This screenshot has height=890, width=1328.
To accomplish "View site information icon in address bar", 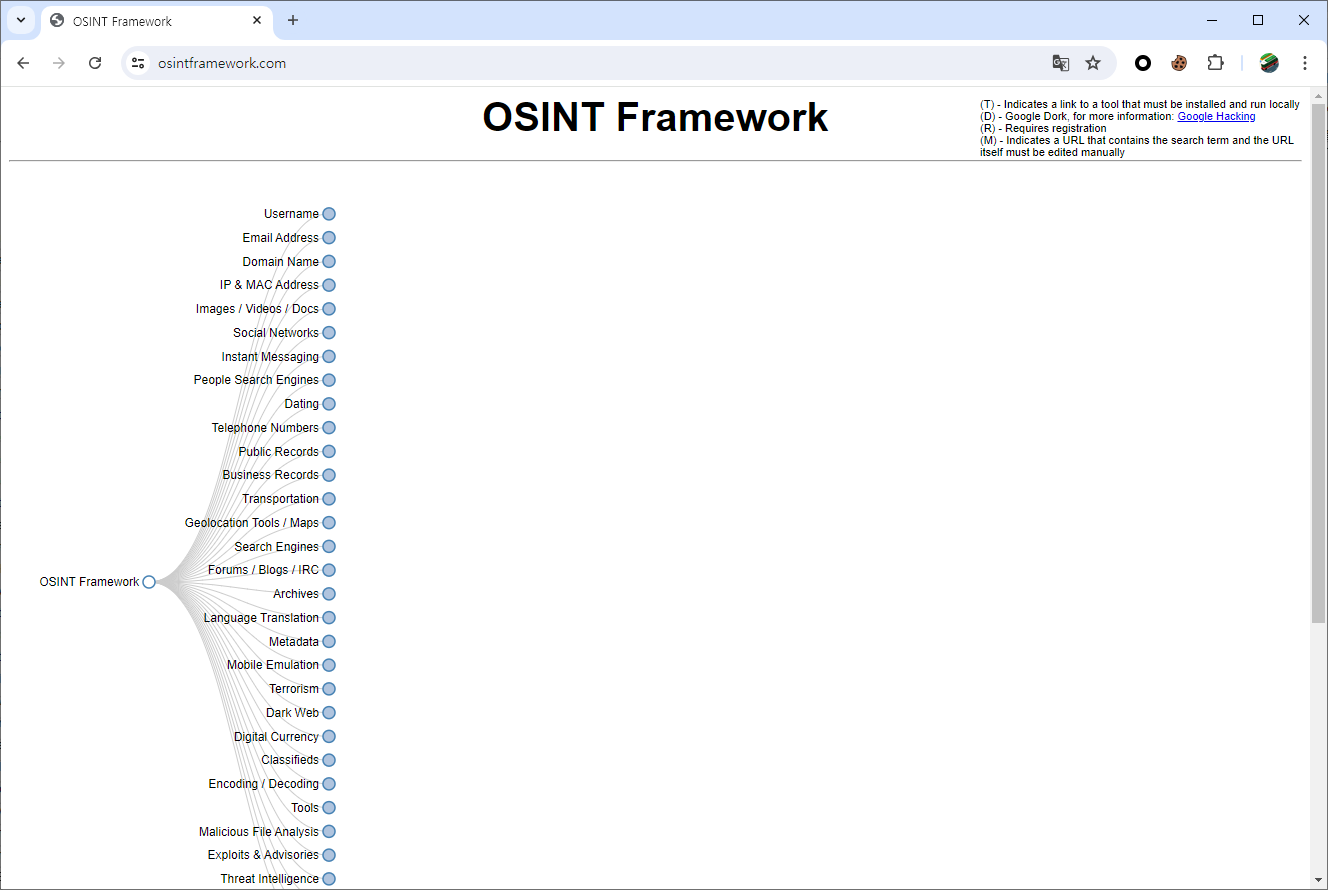I will tap(138, 63).
